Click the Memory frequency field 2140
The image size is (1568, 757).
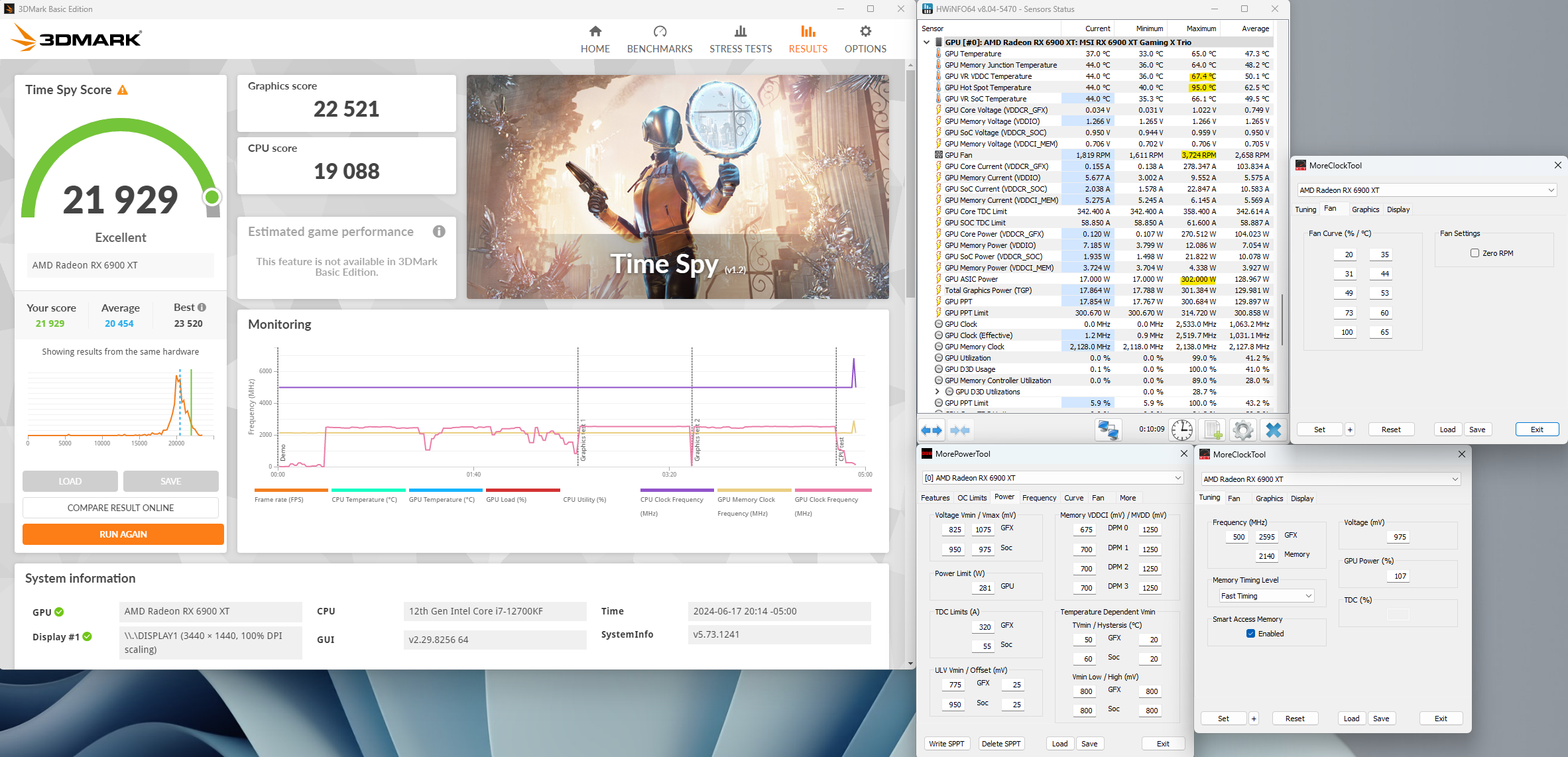click(1266, 556)
